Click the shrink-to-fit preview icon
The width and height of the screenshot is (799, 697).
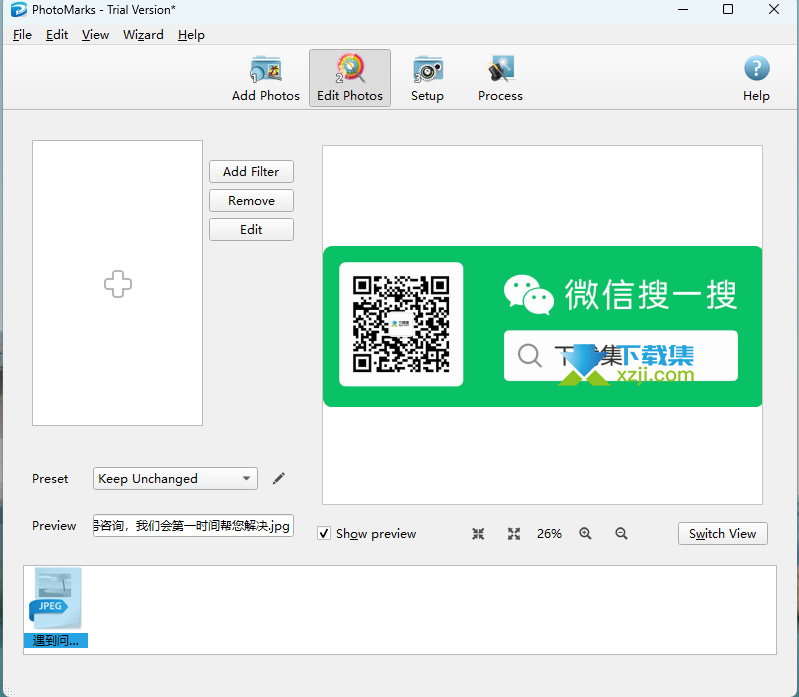point(478,533)
